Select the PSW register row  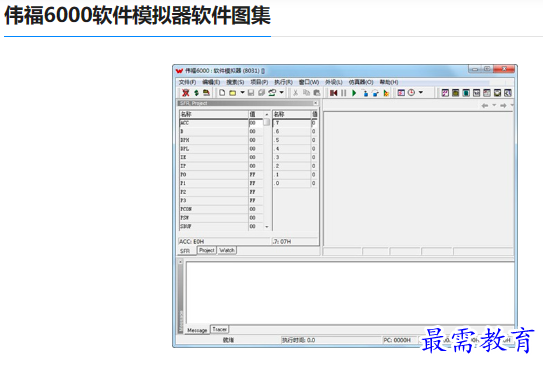[221, 218]
